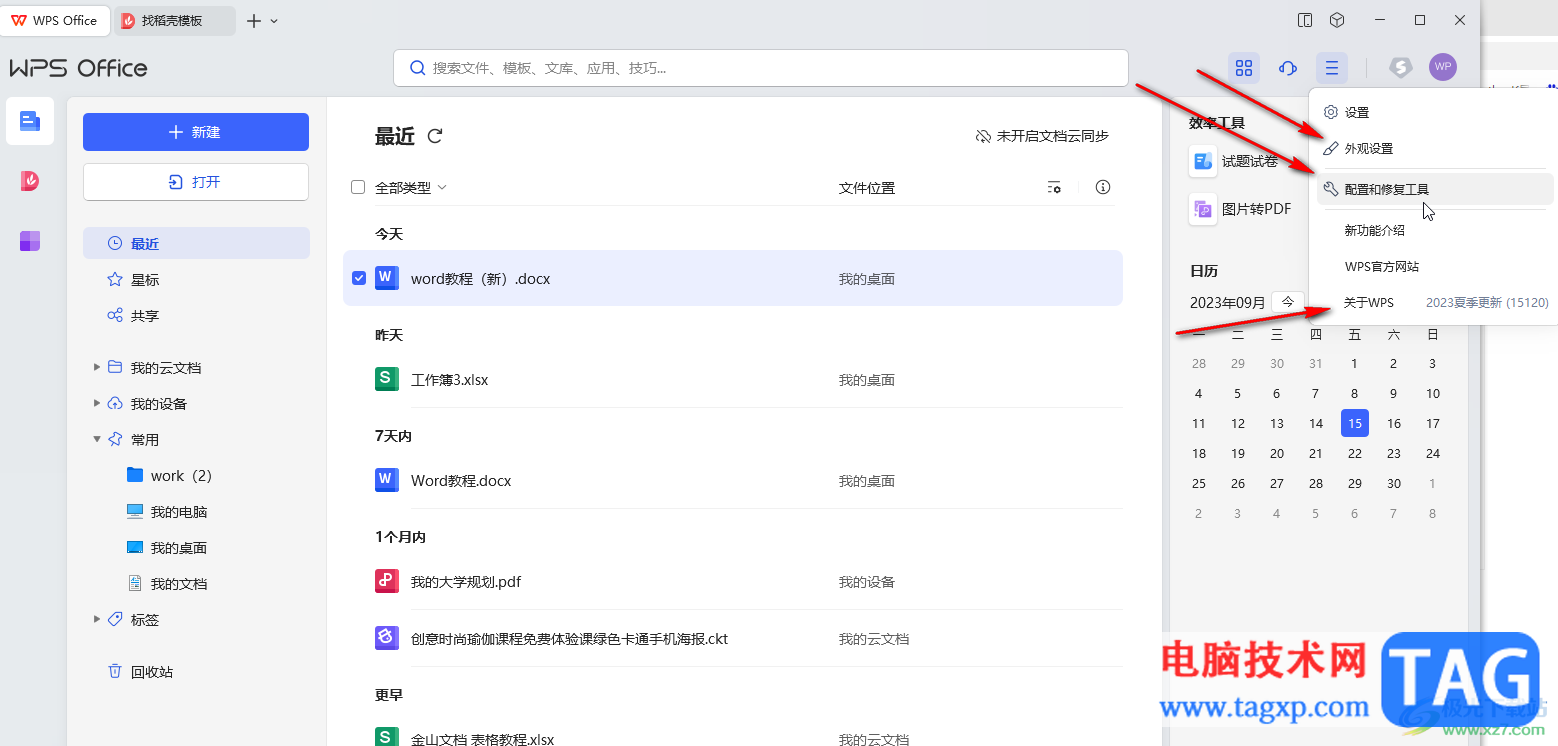The height and width of the screenshot is (746, 1558).
Task: Open list display settings icon
Action: [x=1054, y=187]
